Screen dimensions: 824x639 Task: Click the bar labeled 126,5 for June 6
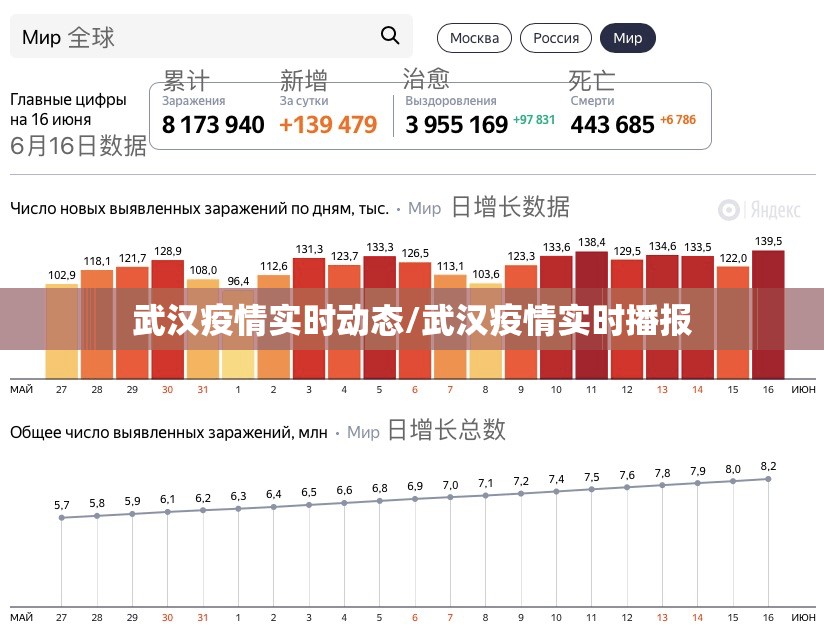pos(415,320)
